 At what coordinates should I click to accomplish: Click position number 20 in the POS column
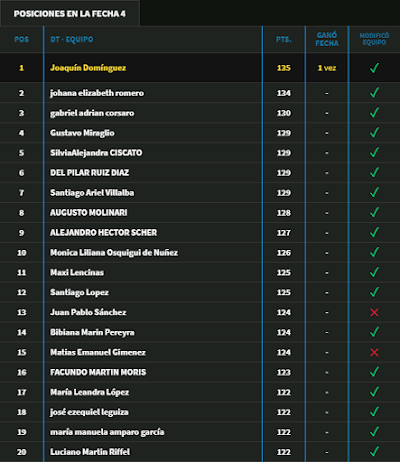22,452
